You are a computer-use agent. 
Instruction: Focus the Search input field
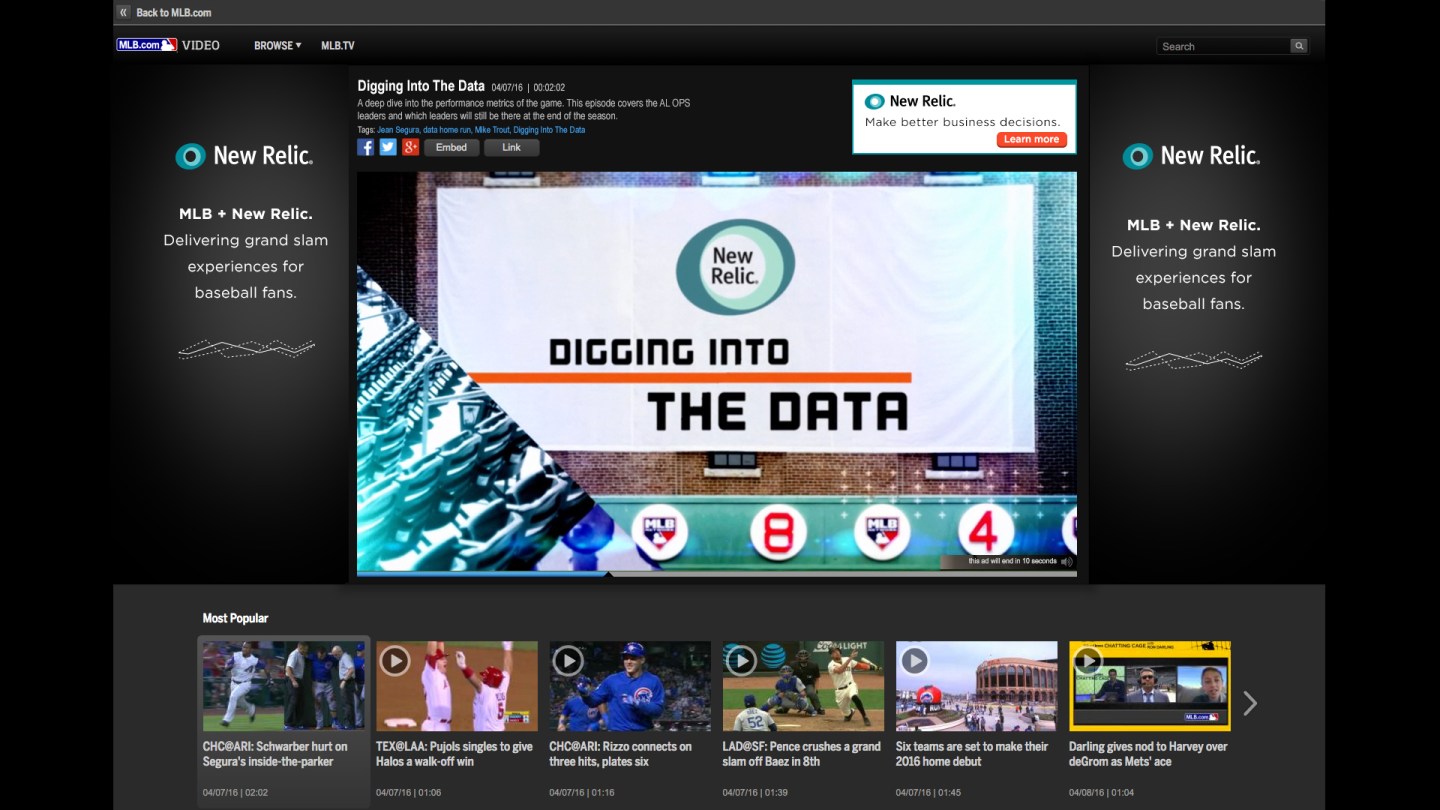[x=1223, y=46]
